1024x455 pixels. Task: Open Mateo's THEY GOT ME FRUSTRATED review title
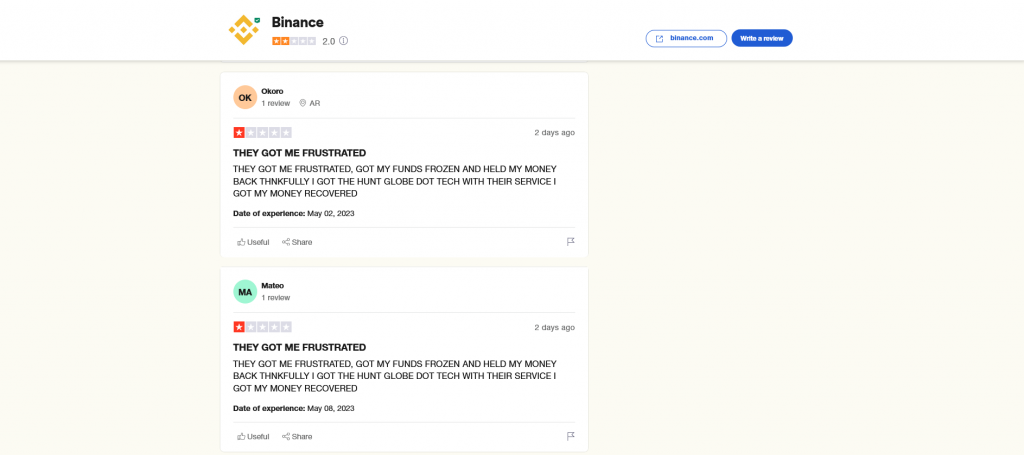(299, 347)
